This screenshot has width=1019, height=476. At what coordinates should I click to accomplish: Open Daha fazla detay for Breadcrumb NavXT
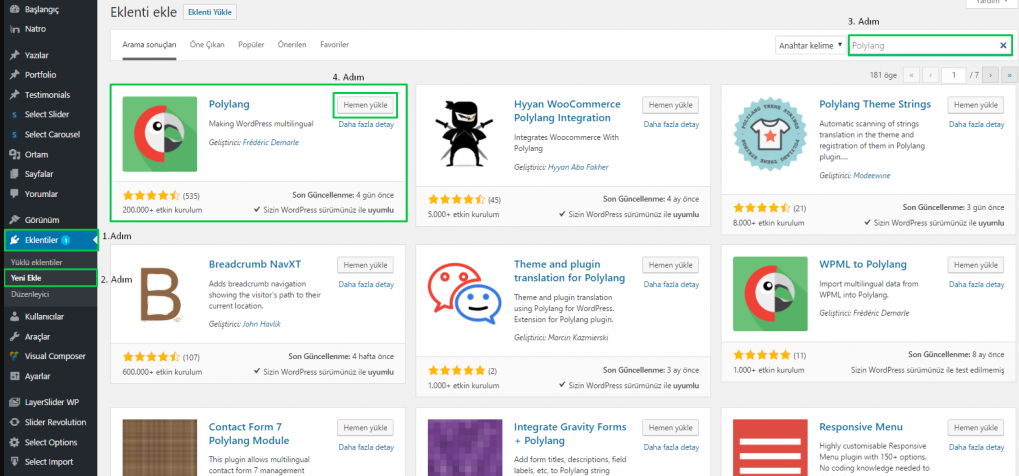(x=366, y=284)
